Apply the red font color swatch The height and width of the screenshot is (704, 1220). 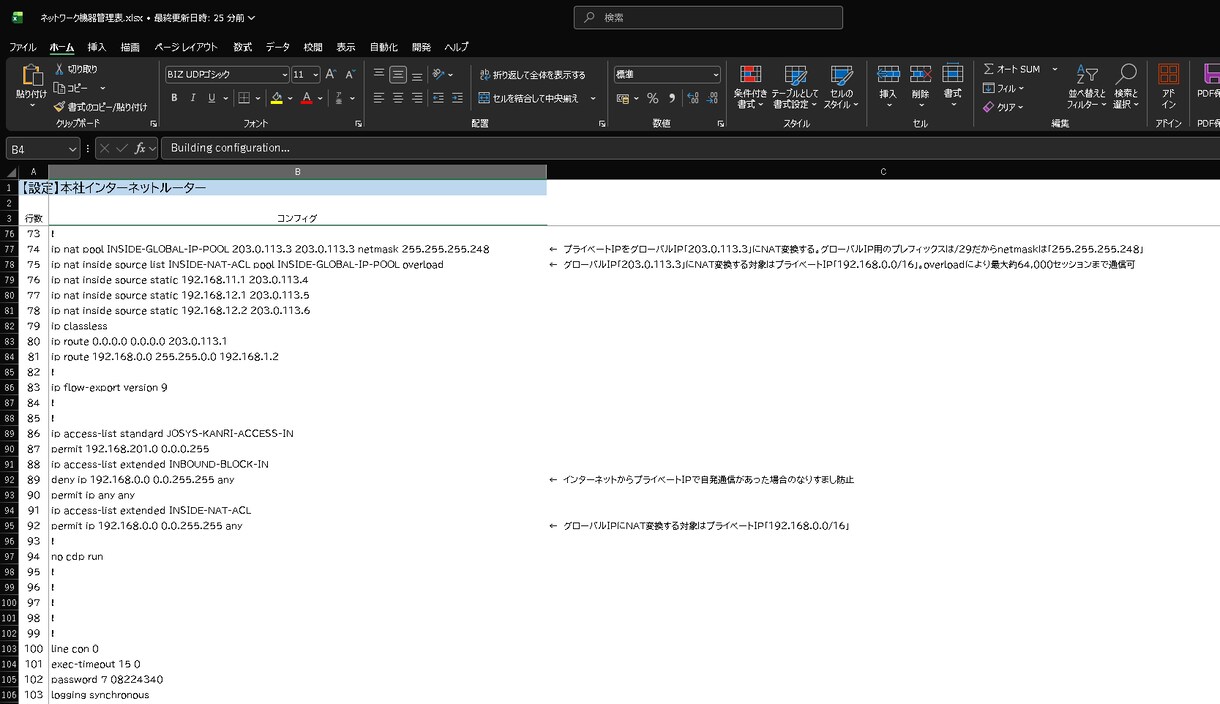tap(308, 98)
